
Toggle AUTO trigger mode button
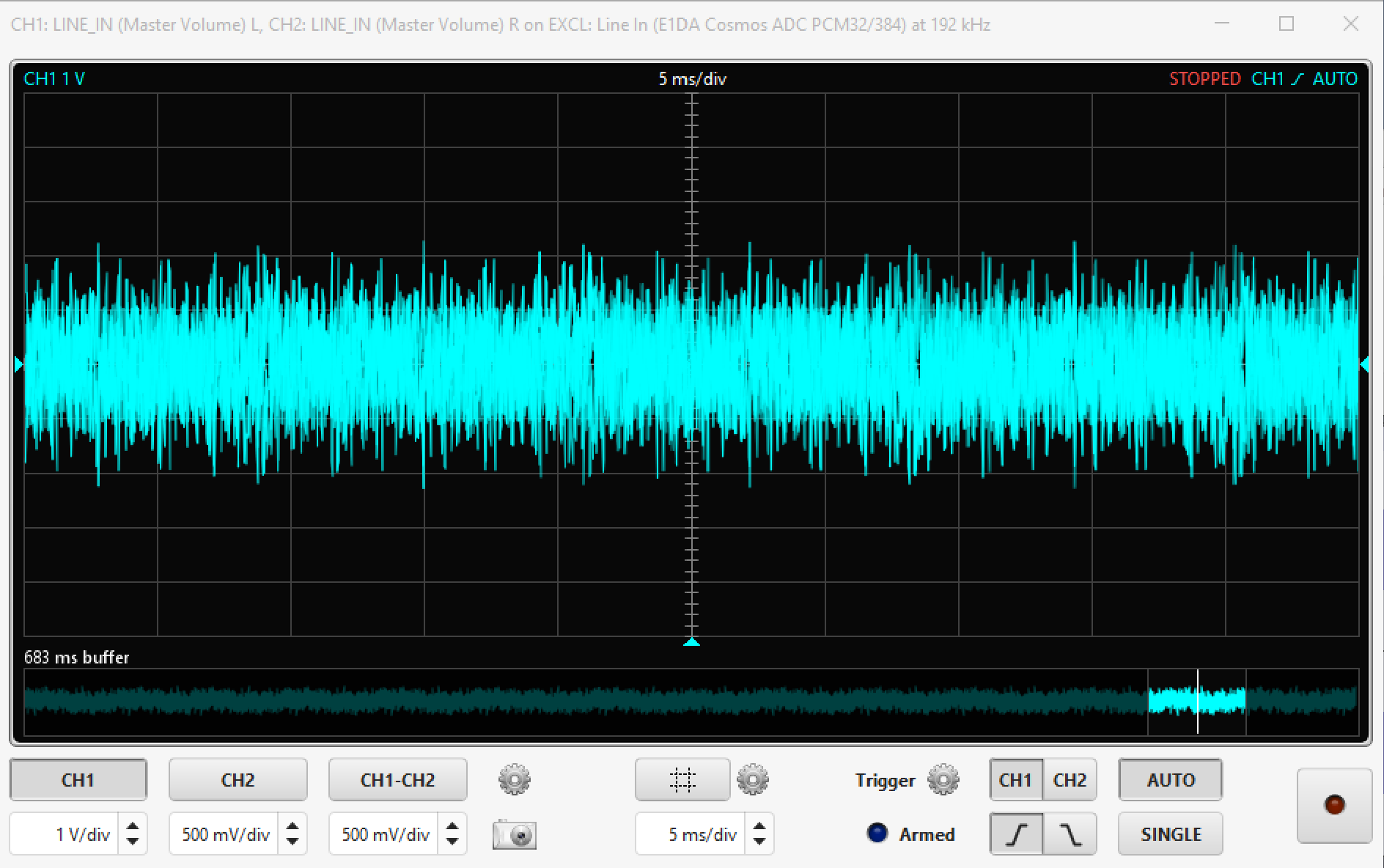[1171, 780]
